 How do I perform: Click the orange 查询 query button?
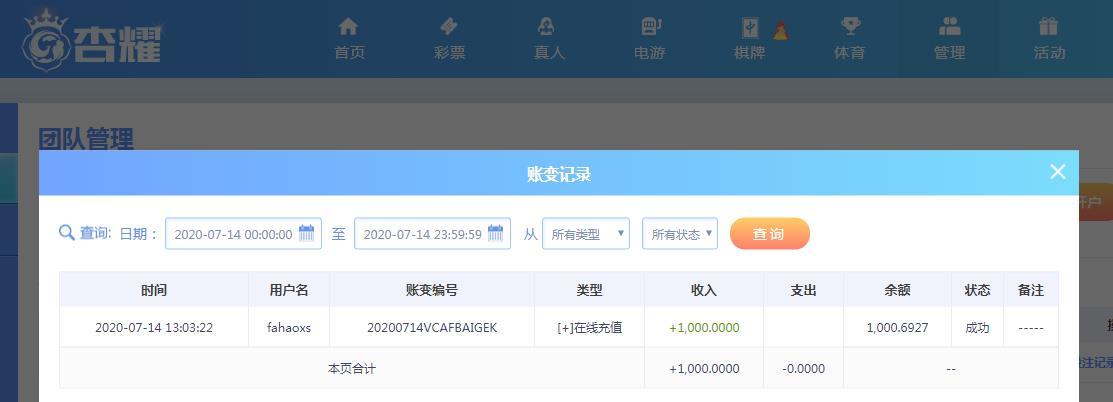click(769, 234)
